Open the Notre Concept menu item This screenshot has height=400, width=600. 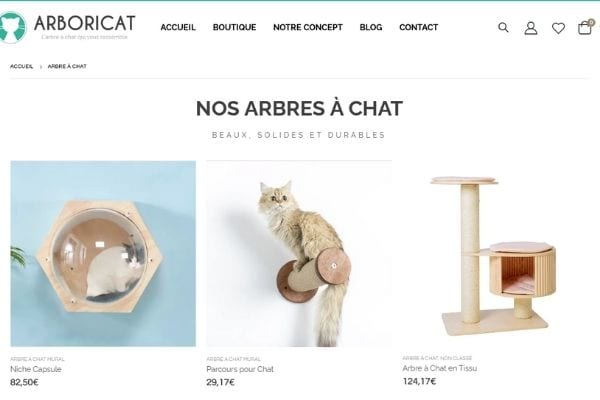point(308,27)
